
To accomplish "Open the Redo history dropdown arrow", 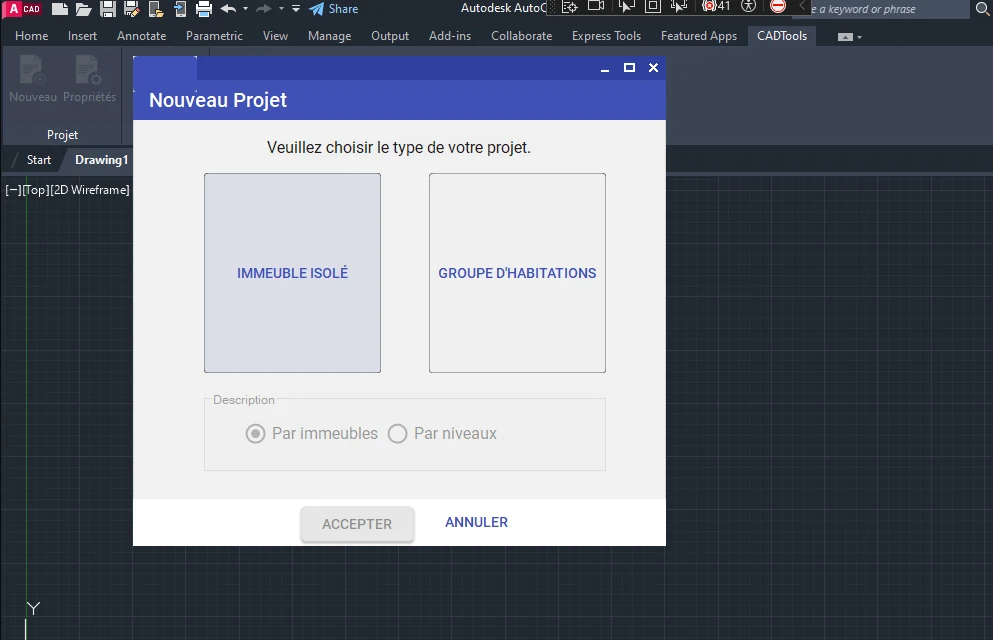I will tap(281, 9).
